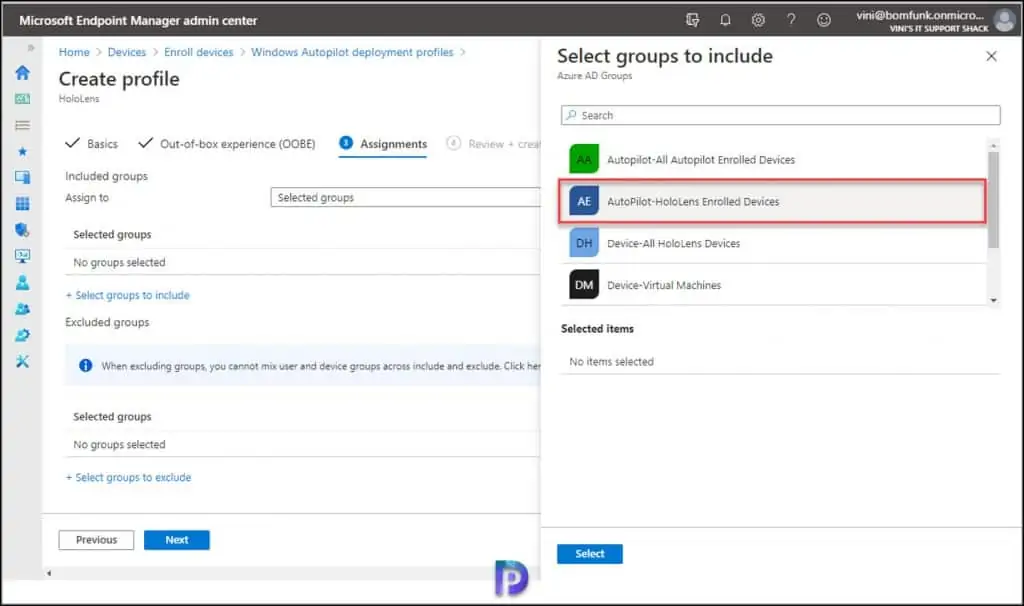This screenshot has height=606, width=1024.
Task: Open Troubleshooting tools icon in sidebar
Action: (x=22, y=361)
